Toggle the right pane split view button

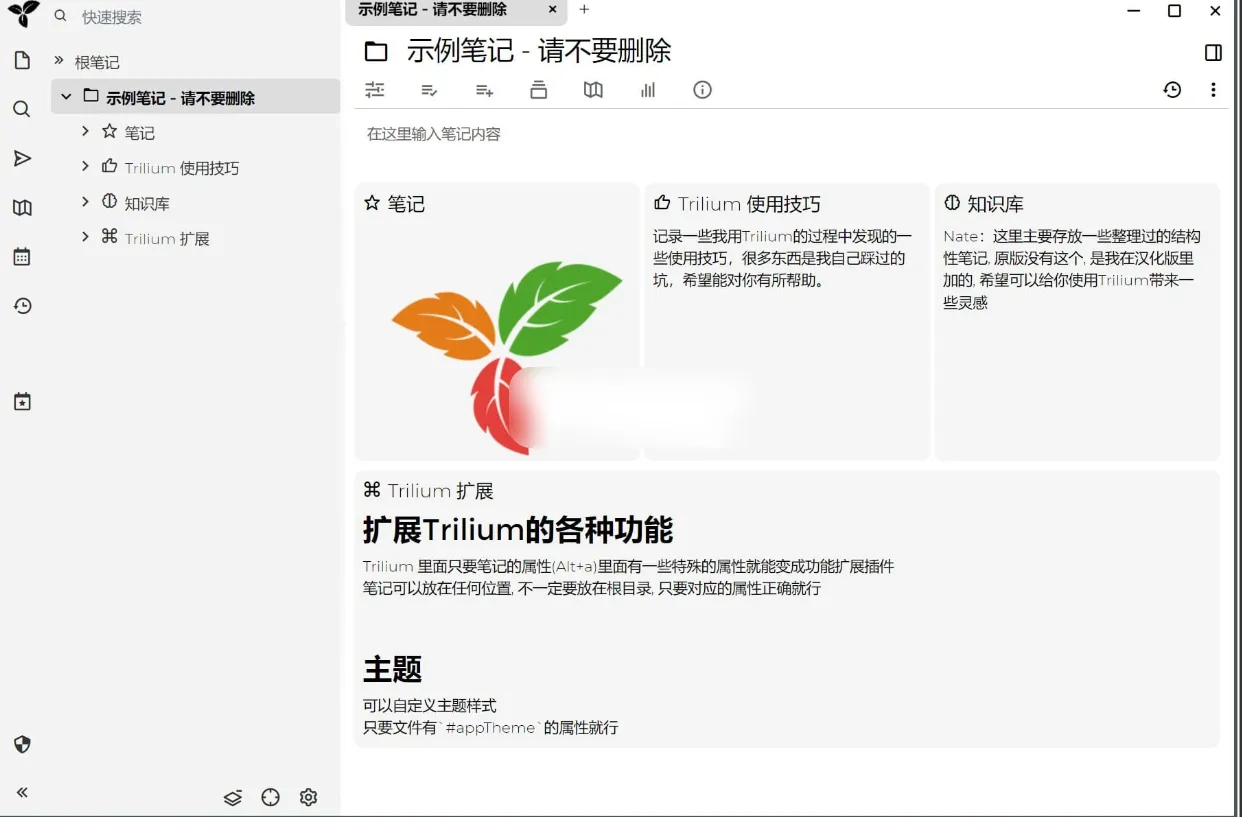[1211, 52]
